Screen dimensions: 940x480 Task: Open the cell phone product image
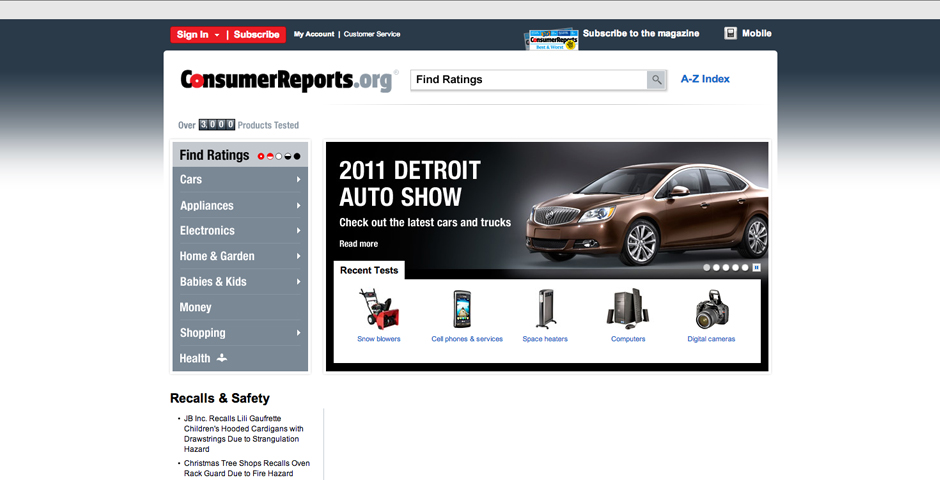462,309
